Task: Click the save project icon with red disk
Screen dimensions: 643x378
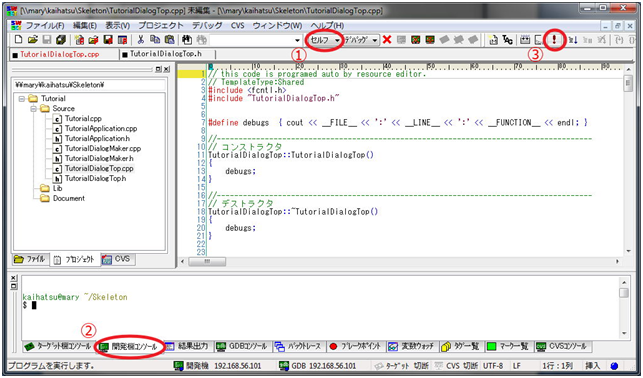Action: 108,40
